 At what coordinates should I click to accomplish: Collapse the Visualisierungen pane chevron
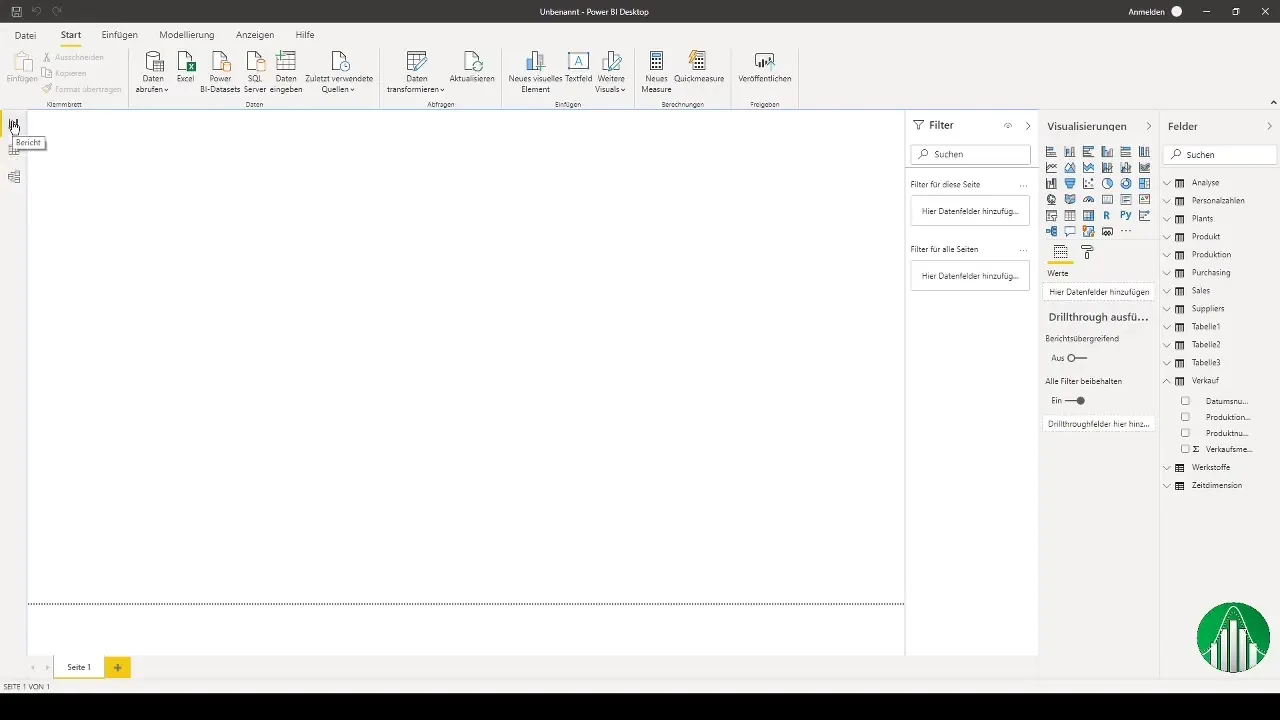1149,127
